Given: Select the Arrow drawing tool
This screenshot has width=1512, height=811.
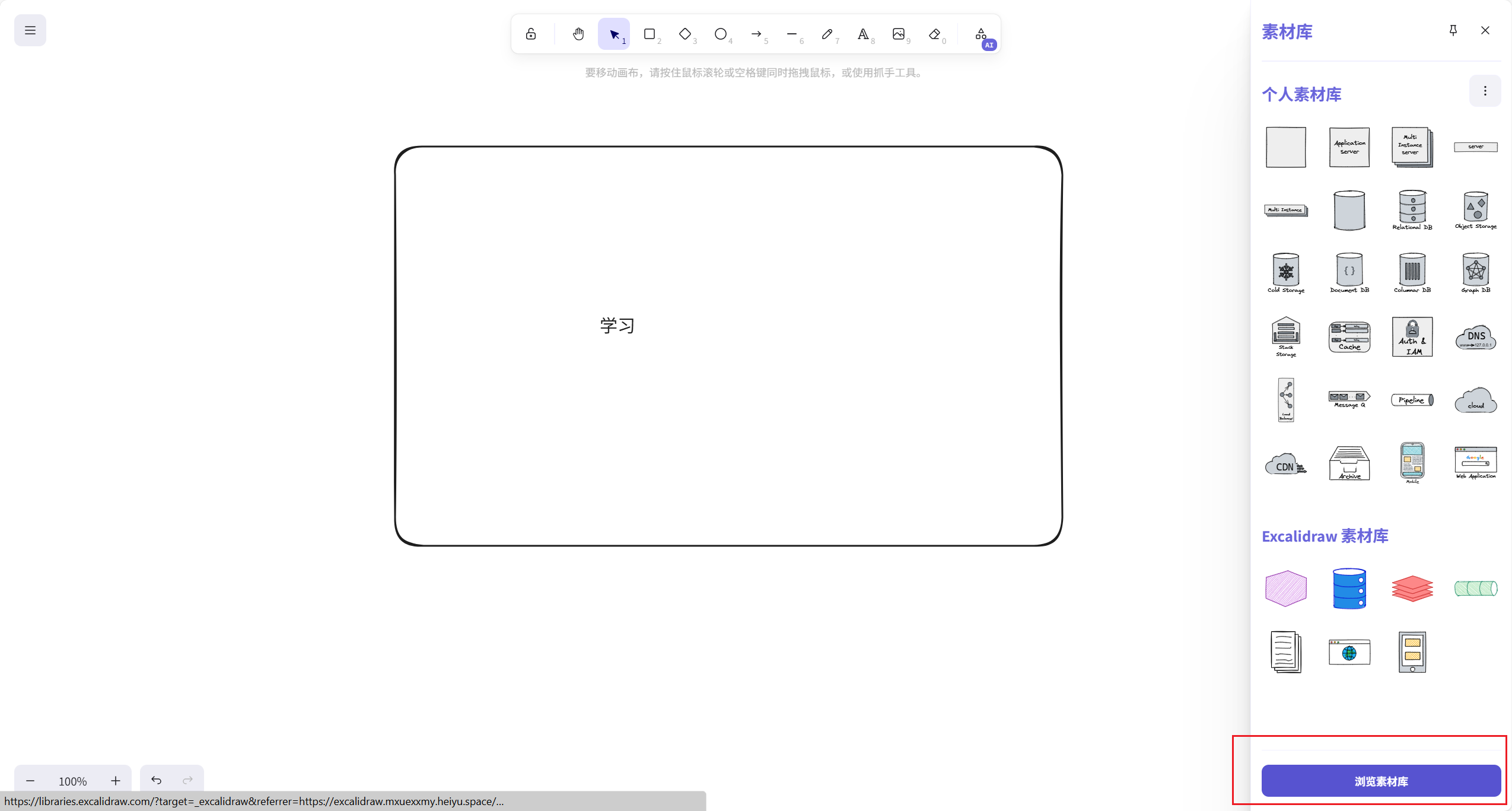Looking at the screenshot, I should 756,34.
